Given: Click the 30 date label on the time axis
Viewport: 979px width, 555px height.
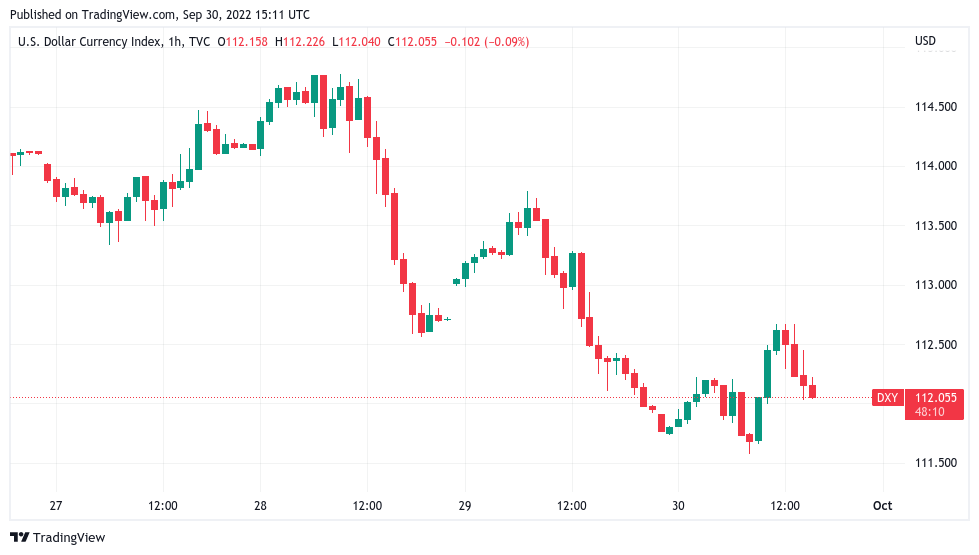Looking at the screenshot, I should [678, 505].
